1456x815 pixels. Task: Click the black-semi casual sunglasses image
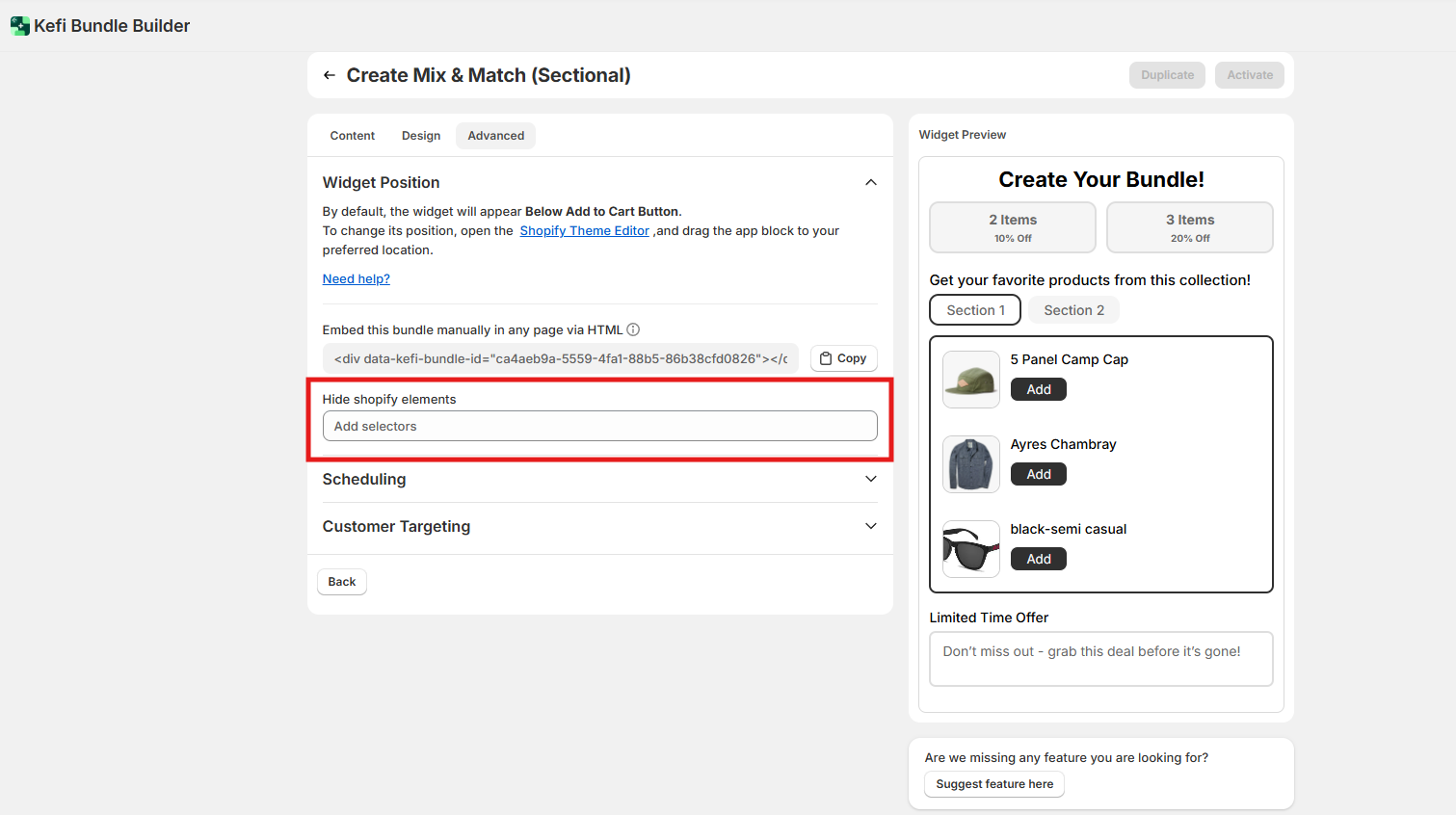pyautogui.click(x=970, y=549)
